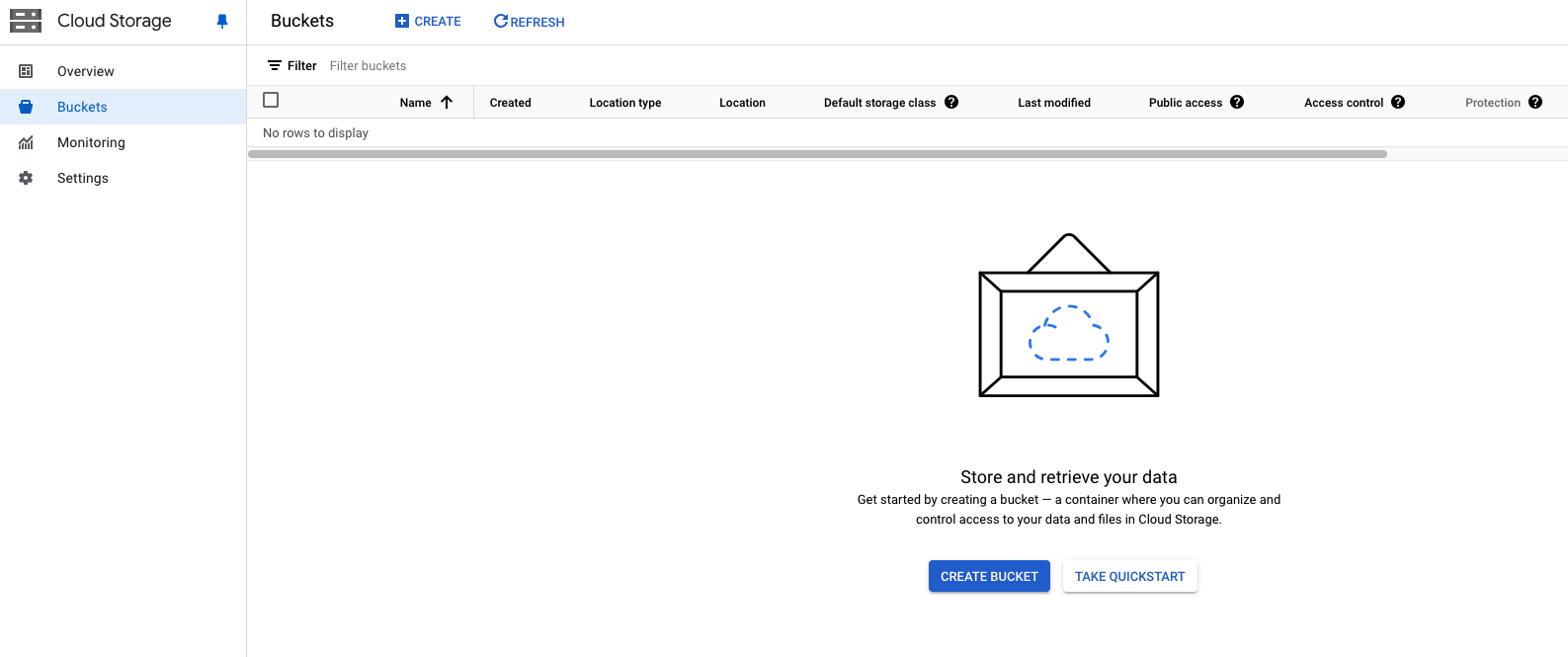Click the Settings gear icon in sidebar
Viewport: 1568px width, 657px height.
[26, 178]
